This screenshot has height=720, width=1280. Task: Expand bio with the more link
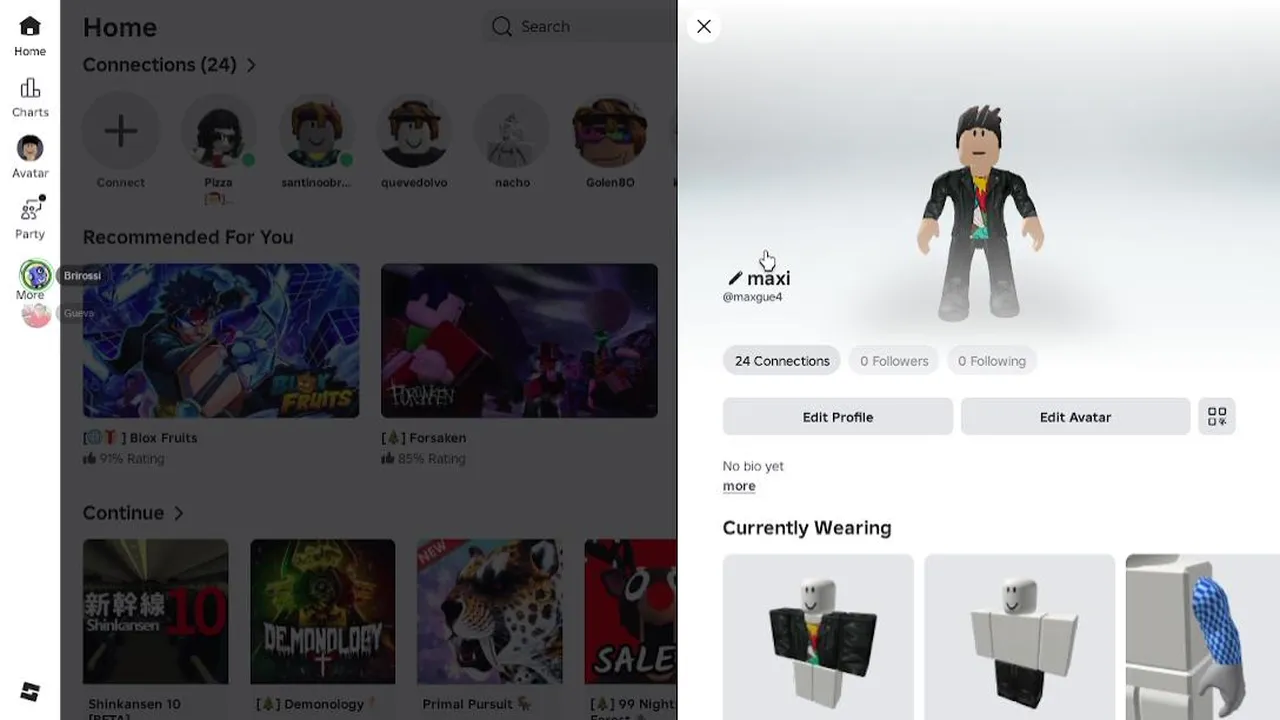click(x=739, y=486)
